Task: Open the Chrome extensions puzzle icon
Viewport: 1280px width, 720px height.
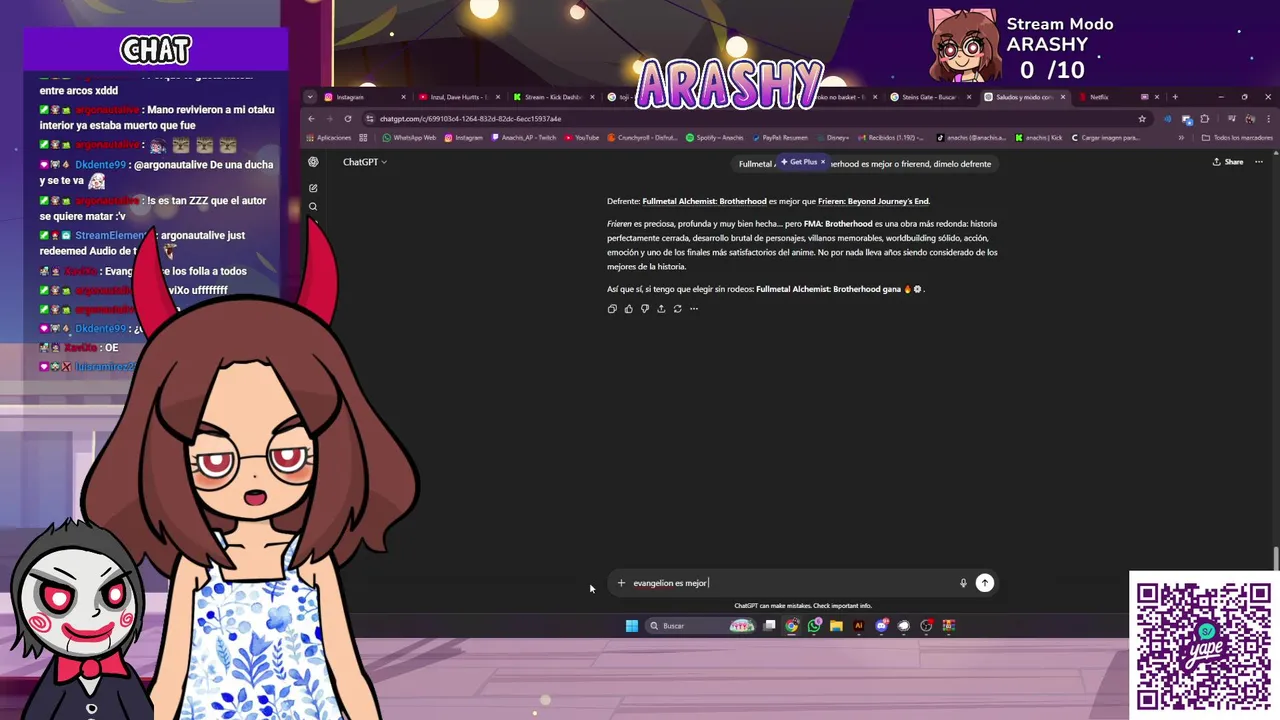Action: (x=1205, y=118)
